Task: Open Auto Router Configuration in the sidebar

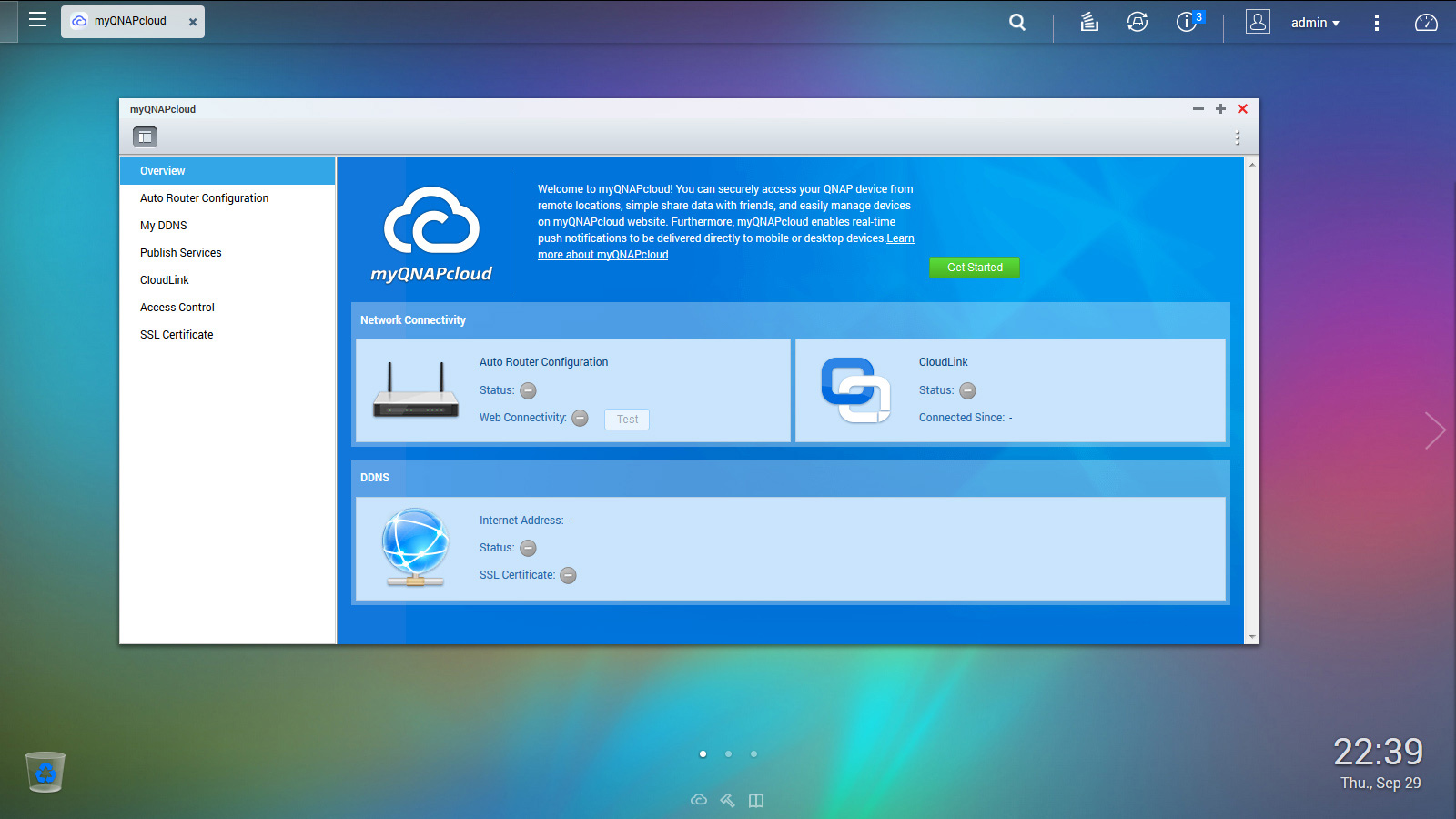Action: 227,198
